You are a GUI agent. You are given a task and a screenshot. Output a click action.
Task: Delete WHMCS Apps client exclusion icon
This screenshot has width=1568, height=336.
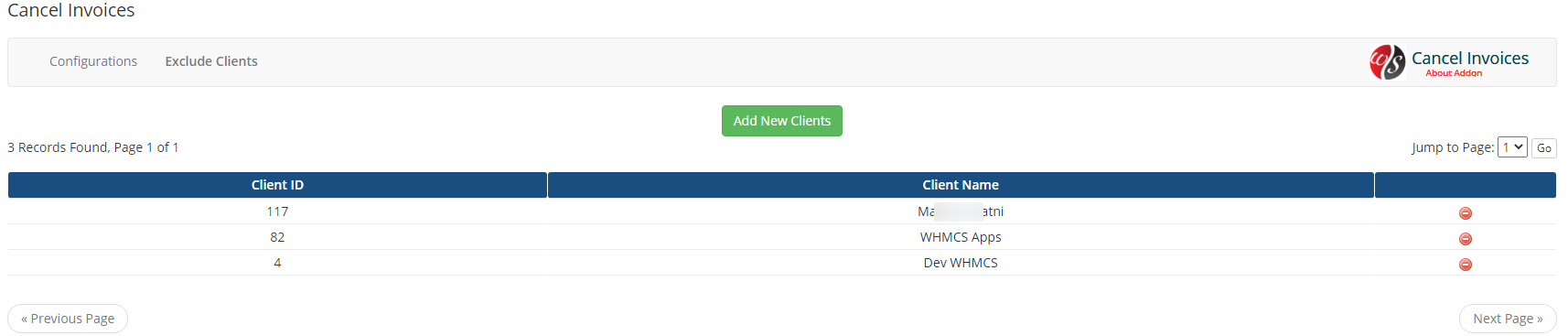tap(1465, 239)
